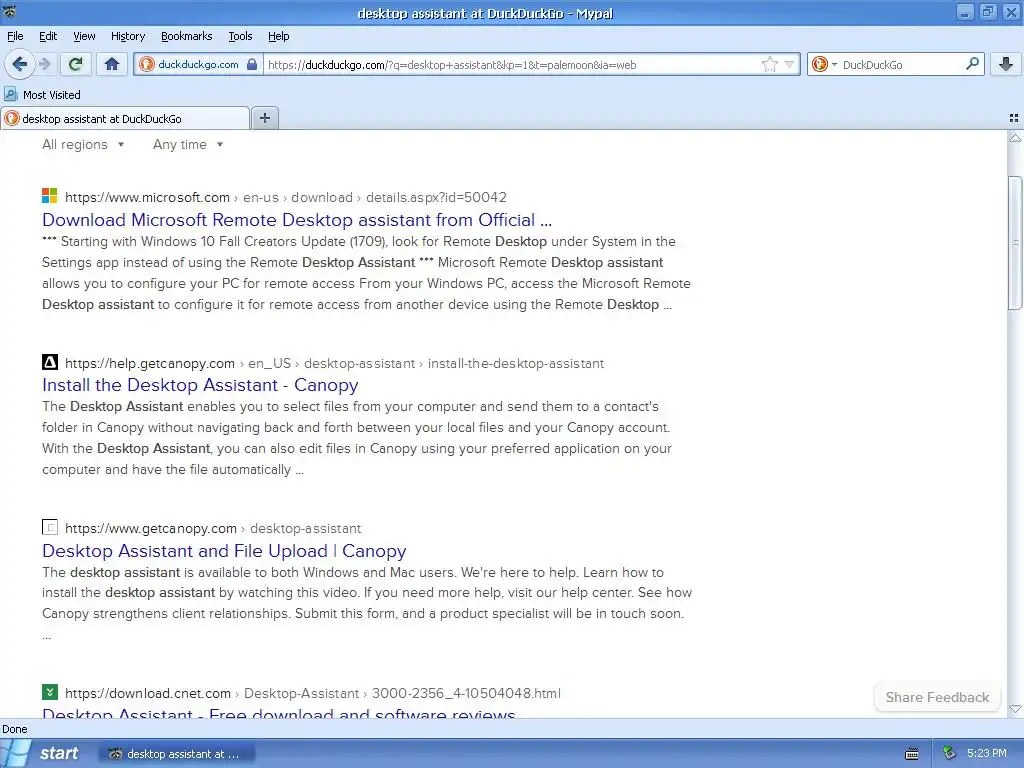Click the help.getcanopy.com result URL
Screen dimensions: 1024x768
pyautogui.click(x=334, y=363)
